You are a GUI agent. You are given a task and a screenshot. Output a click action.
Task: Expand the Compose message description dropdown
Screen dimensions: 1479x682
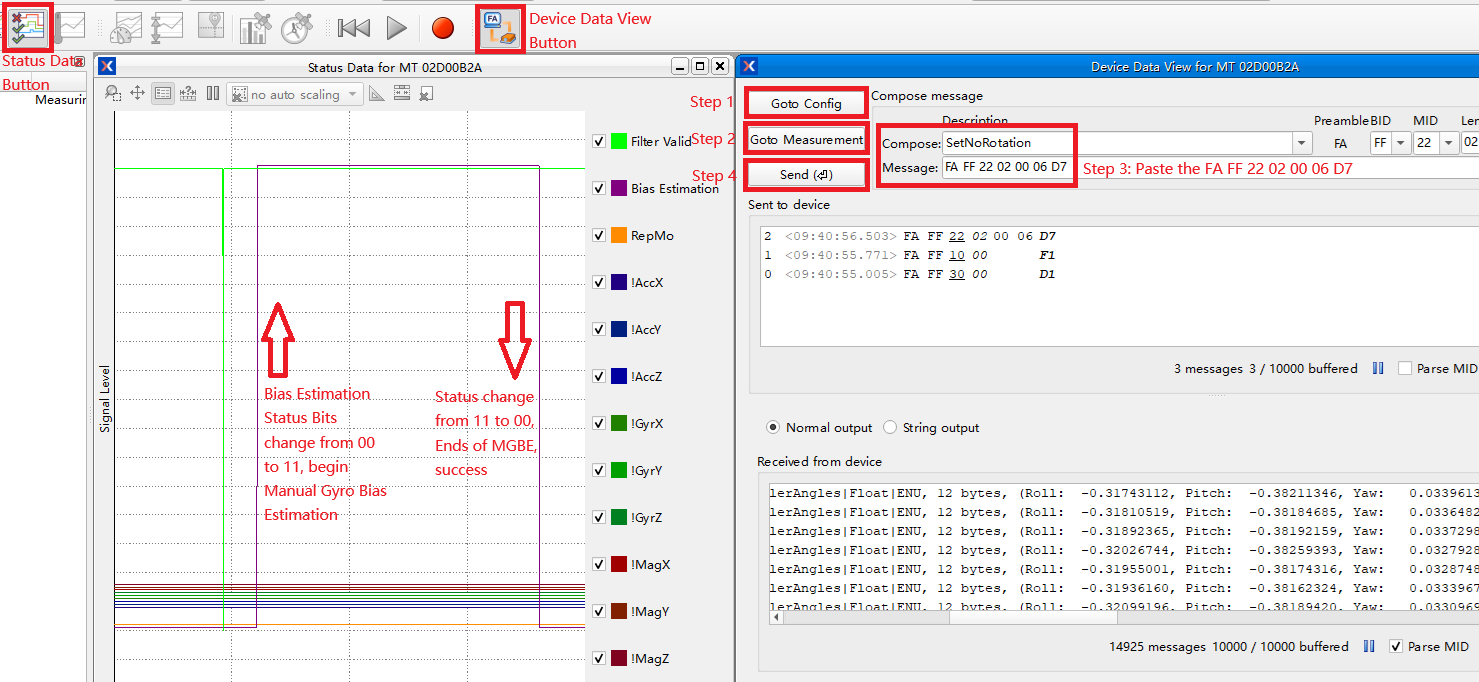click(x=1301, y=142)
